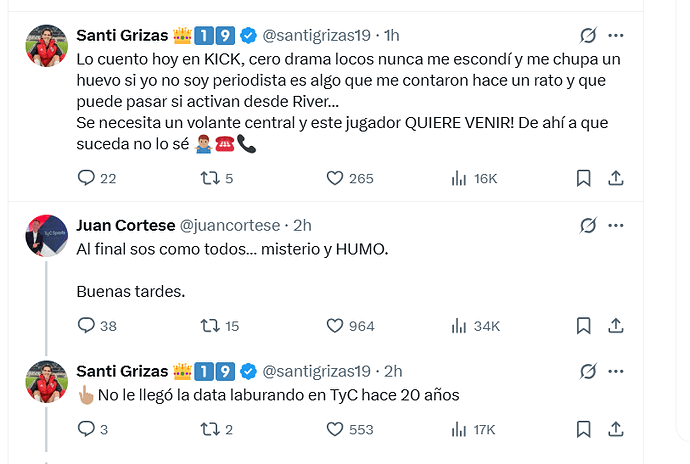Bookmark the tweet about TyC hace 20 años
This screenshot has height=464, width=690.
[584, 429]
